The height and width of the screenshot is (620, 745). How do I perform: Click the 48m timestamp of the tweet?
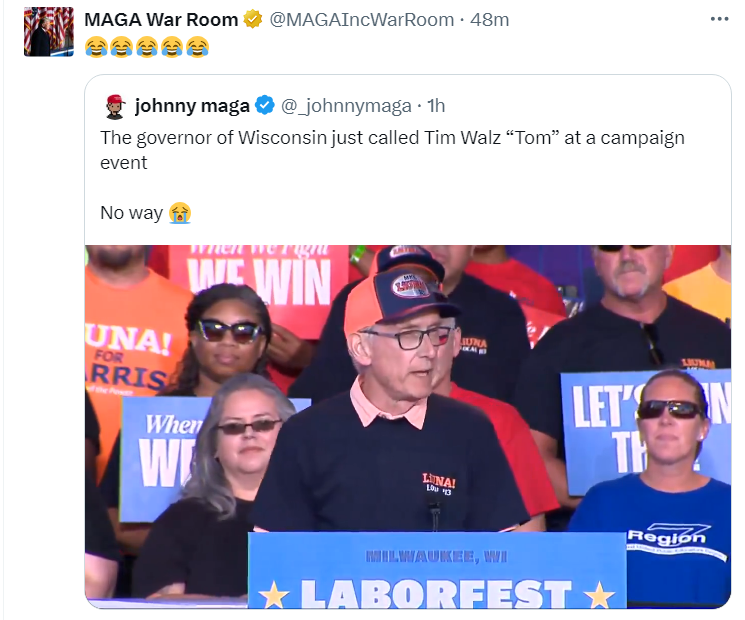(489, 19)
